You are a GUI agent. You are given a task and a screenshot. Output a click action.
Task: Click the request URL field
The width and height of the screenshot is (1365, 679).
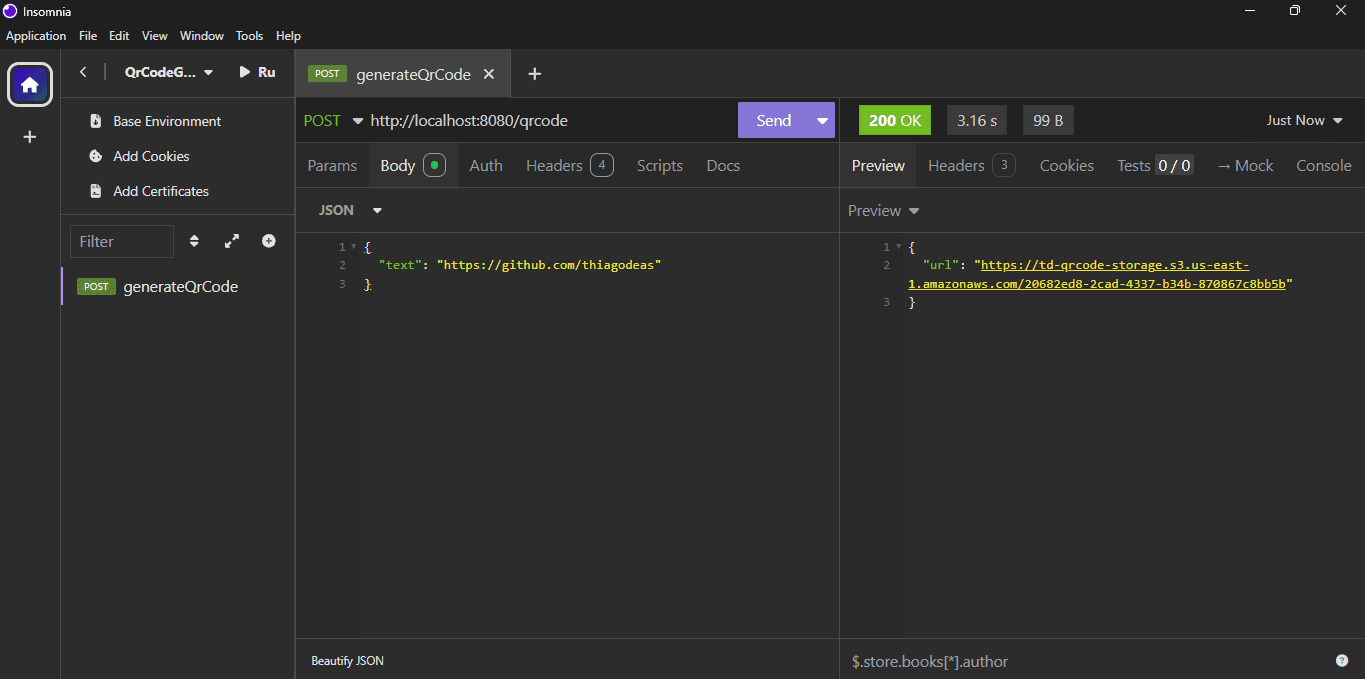550,121
